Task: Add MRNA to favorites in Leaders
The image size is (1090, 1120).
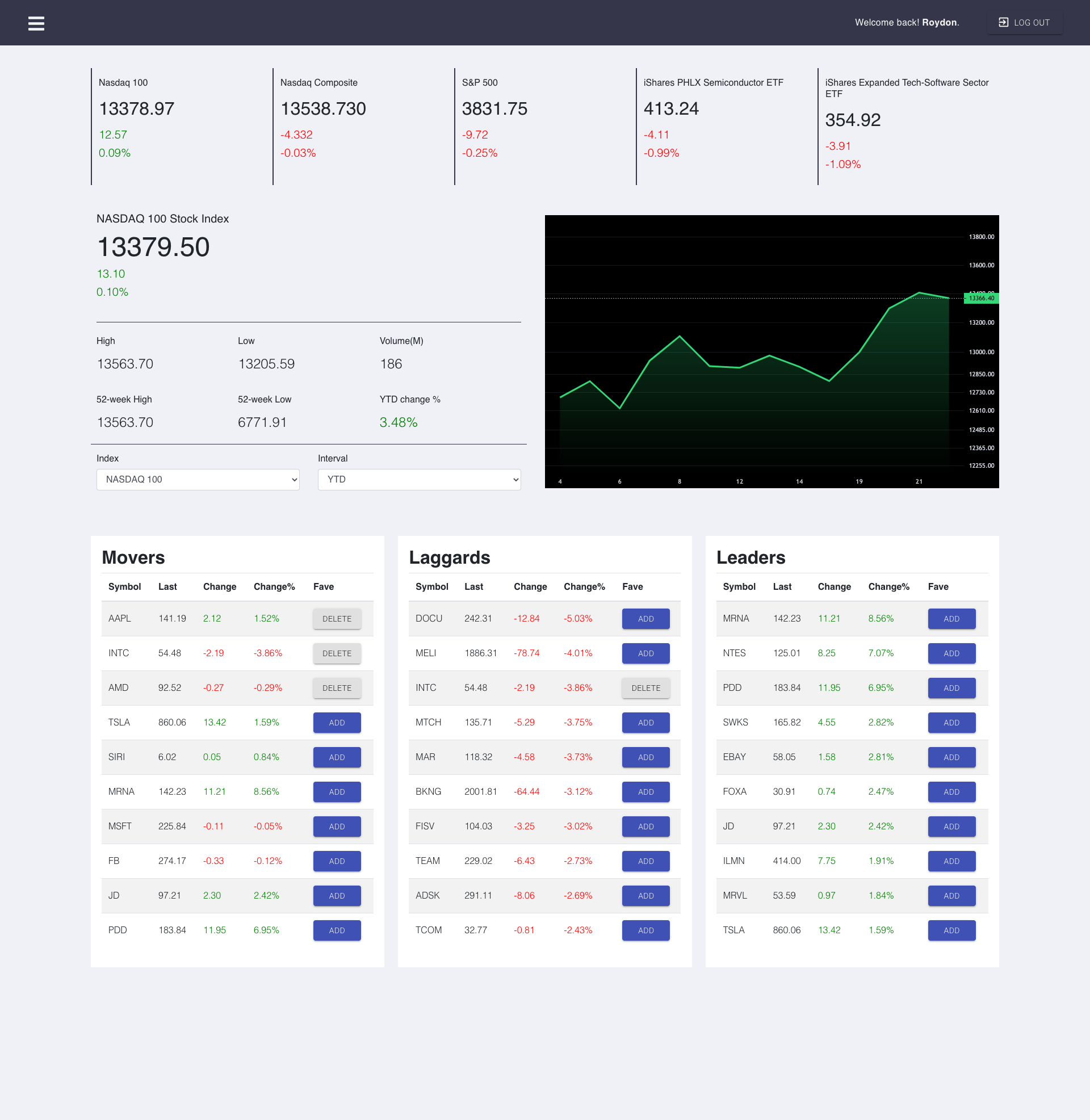Action: (x=951, y=619)
